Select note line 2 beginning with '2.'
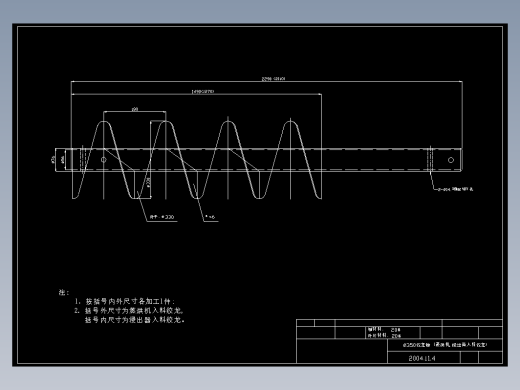This screenshot has height=390, width=520. tap(129, 311)
